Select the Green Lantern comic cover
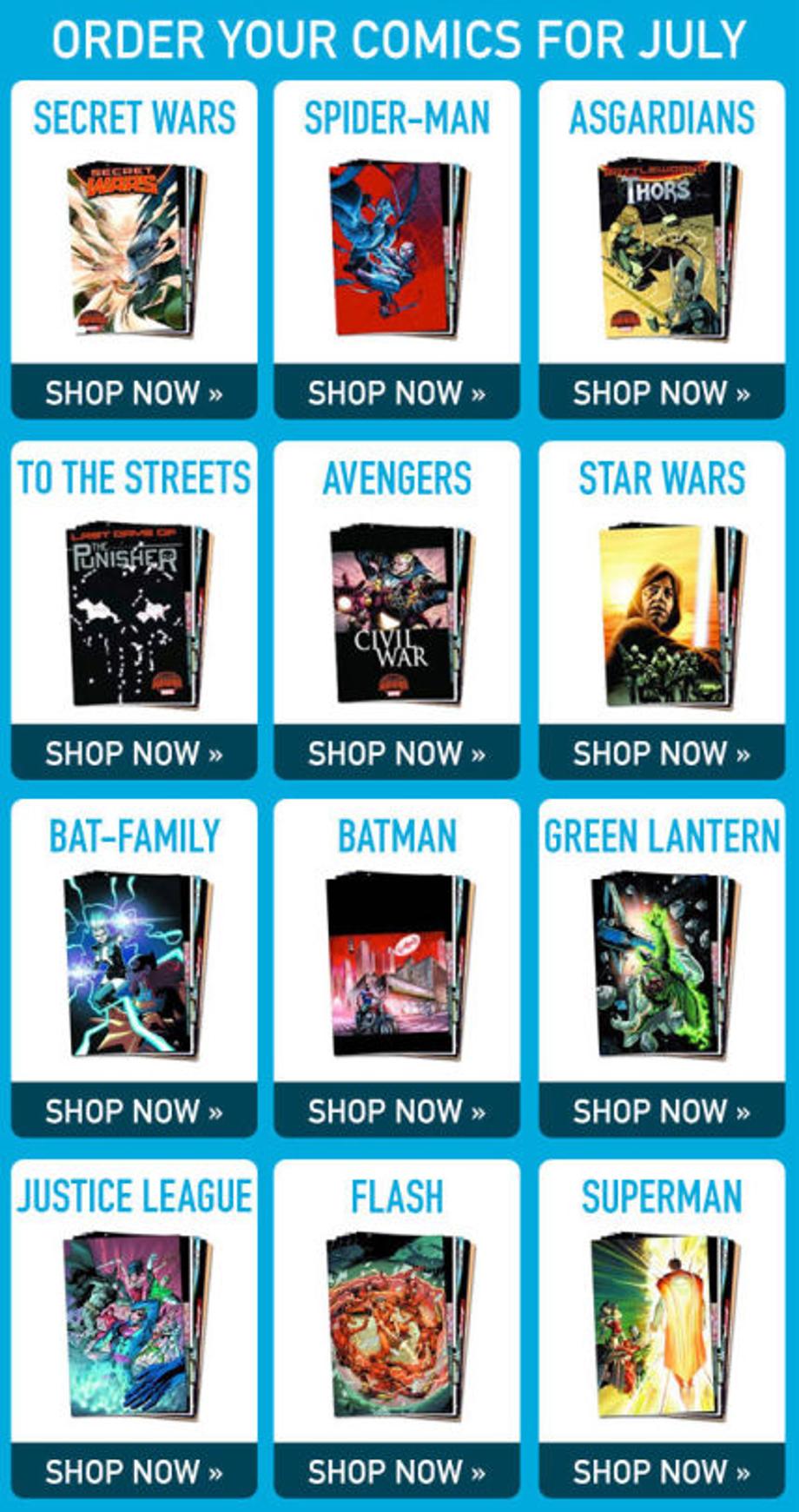The width and height of the screenshot is (799, 1512). 665,966
